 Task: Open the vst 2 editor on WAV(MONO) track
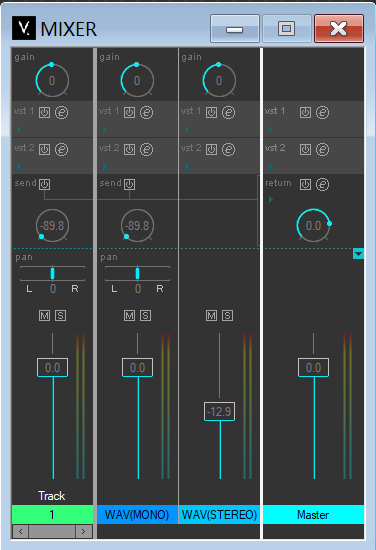[147, 149]
